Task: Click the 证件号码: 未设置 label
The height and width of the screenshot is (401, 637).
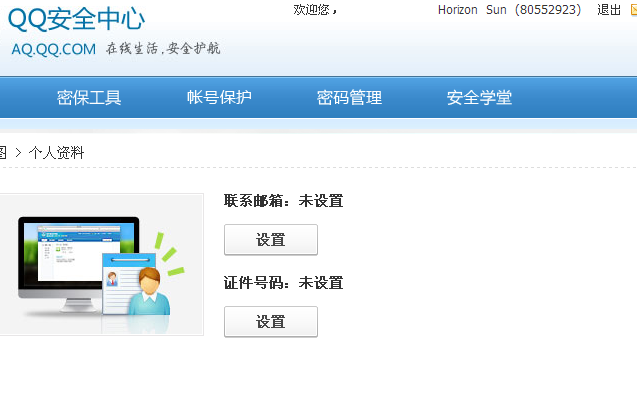Action: (x=284, y=283)
